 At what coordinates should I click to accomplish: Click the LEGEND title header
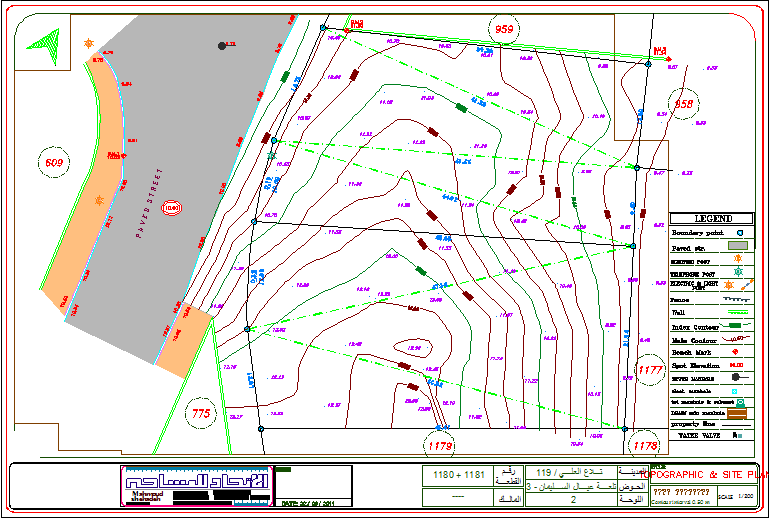711,218
